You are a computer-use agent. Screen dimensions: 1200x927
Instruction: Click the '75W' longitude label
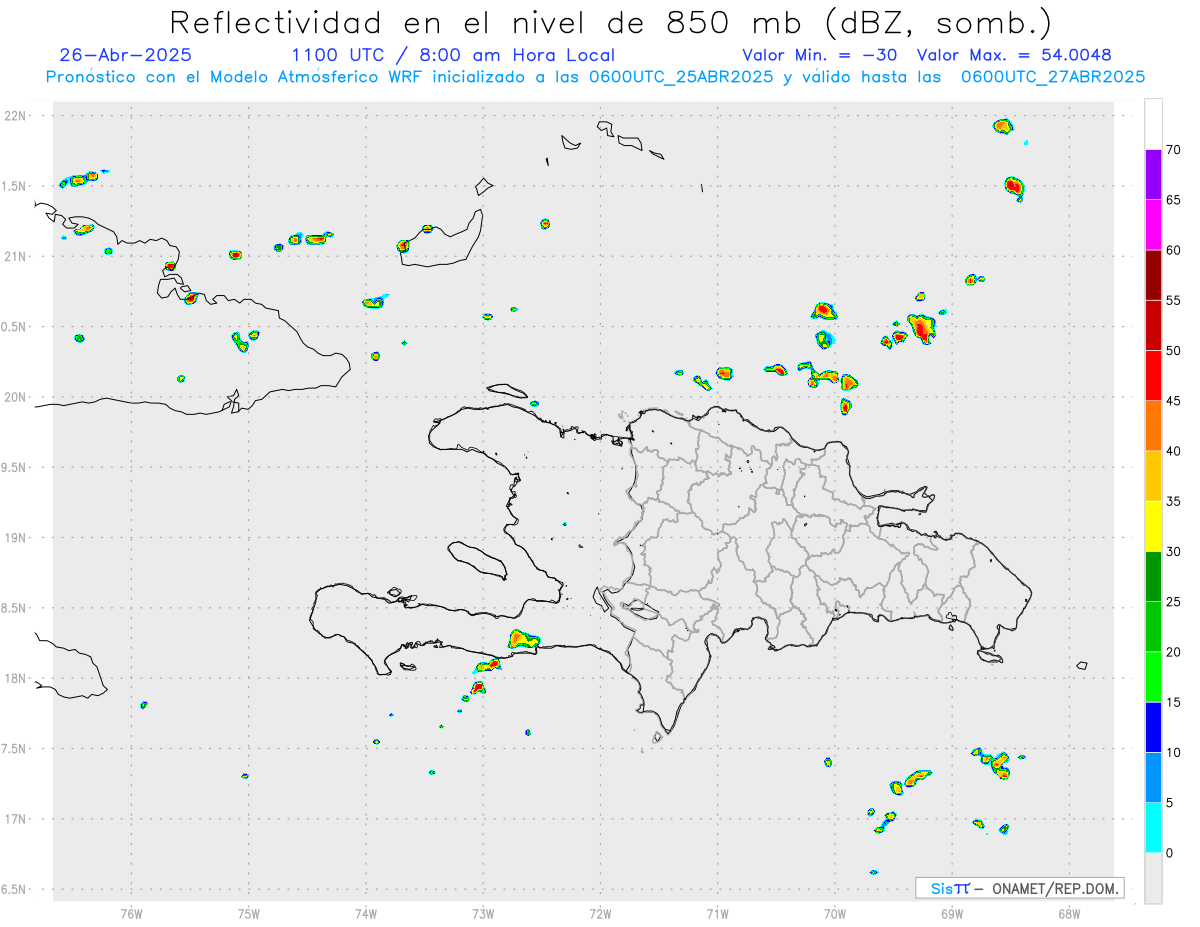[x=249, y=914]
